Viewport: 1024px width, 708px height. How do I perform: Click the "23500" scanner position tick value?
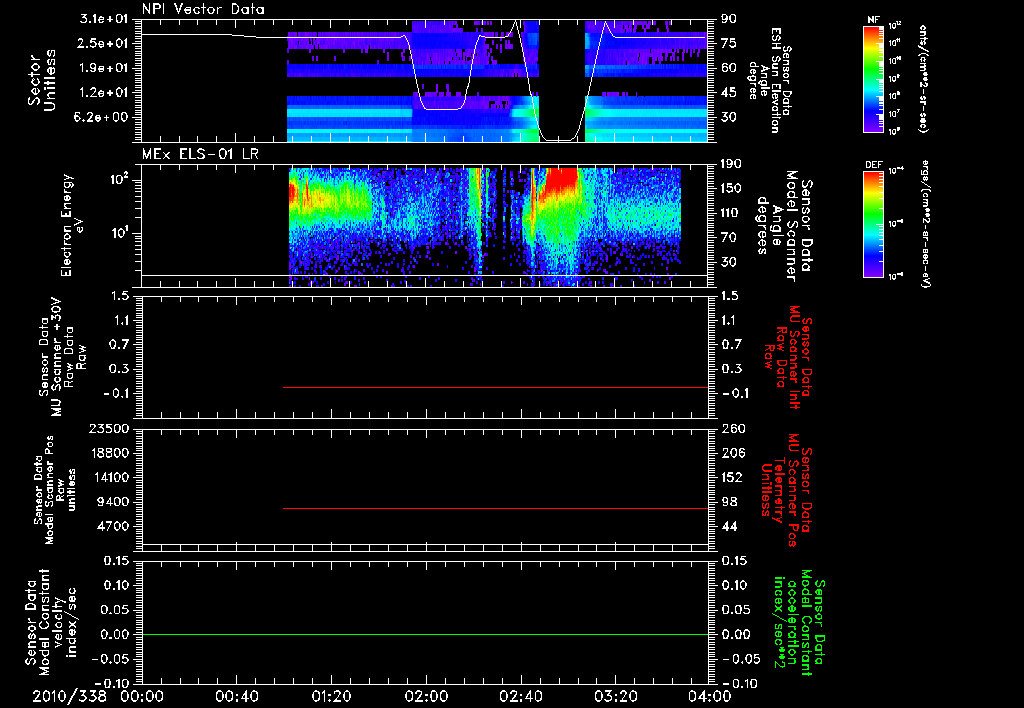click(x=110, y=429)
